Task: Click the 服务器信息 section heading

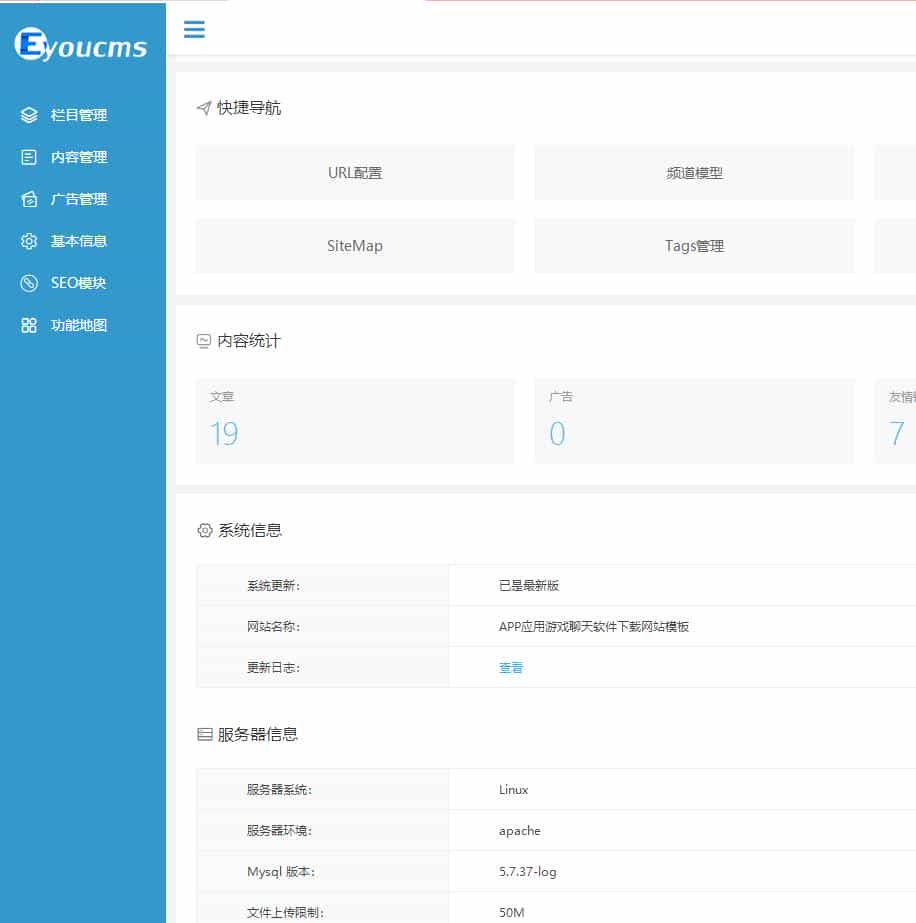Action: pyautogui.click(x=257, y=734)
